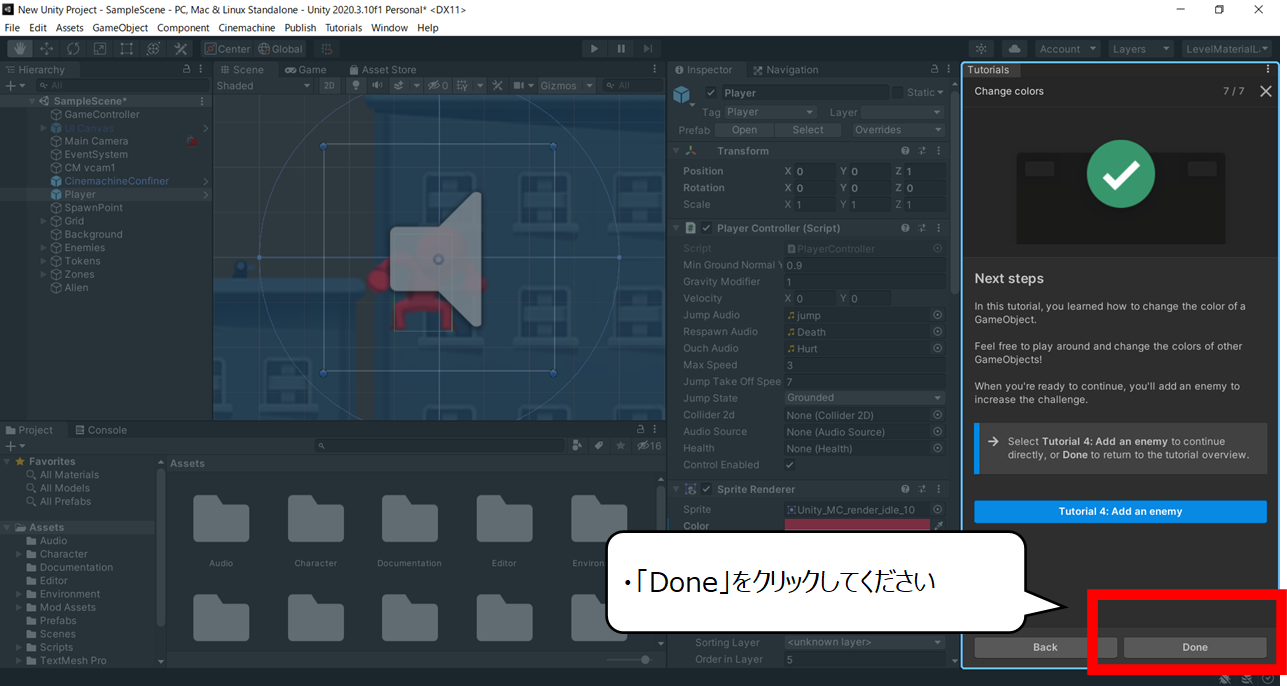Toggle pivot mode with the Center button
The height and width of the screenshot is (686, 1287).
228,48
